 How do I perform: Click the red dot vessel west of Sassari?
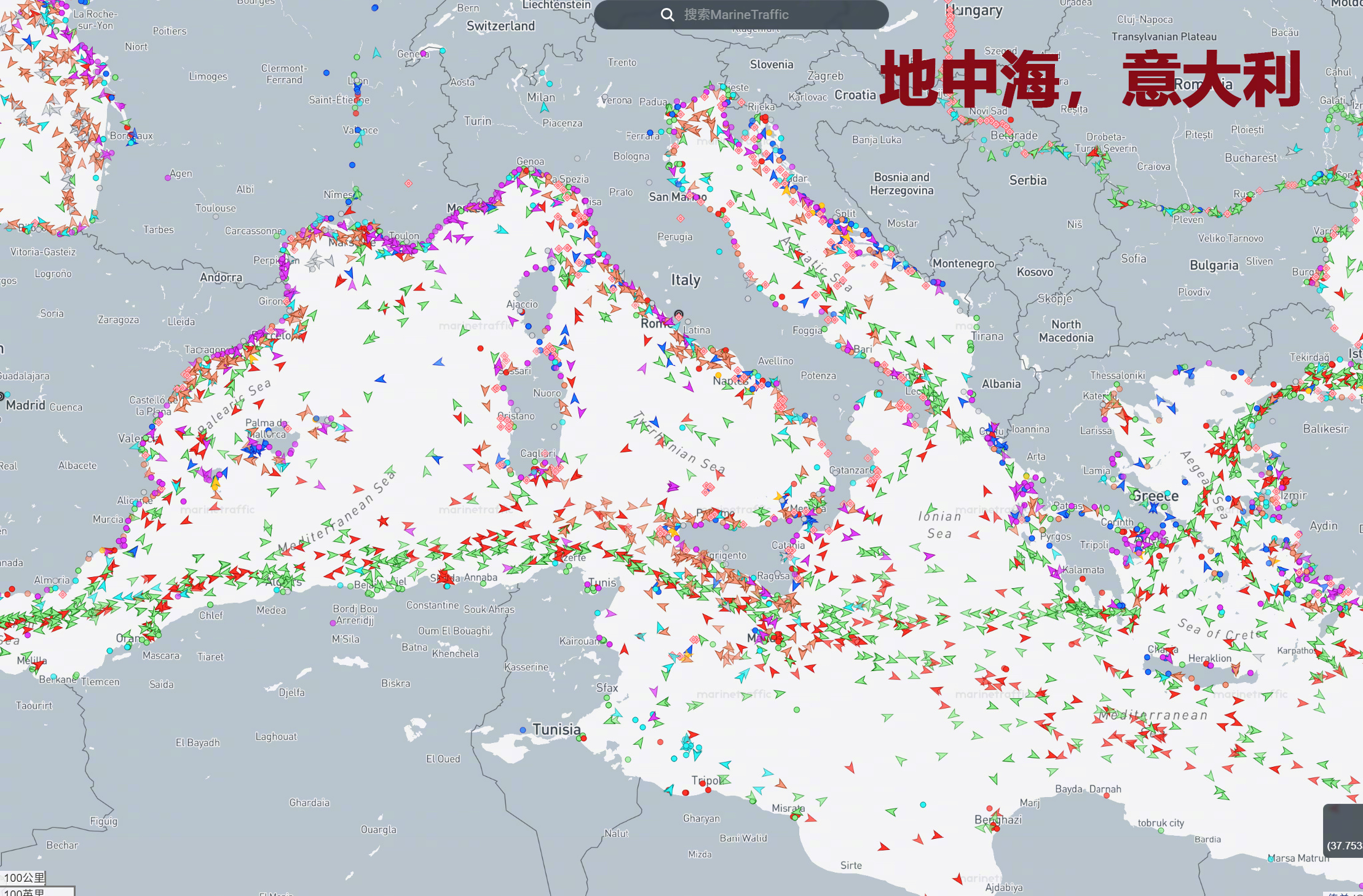point(480,348)
